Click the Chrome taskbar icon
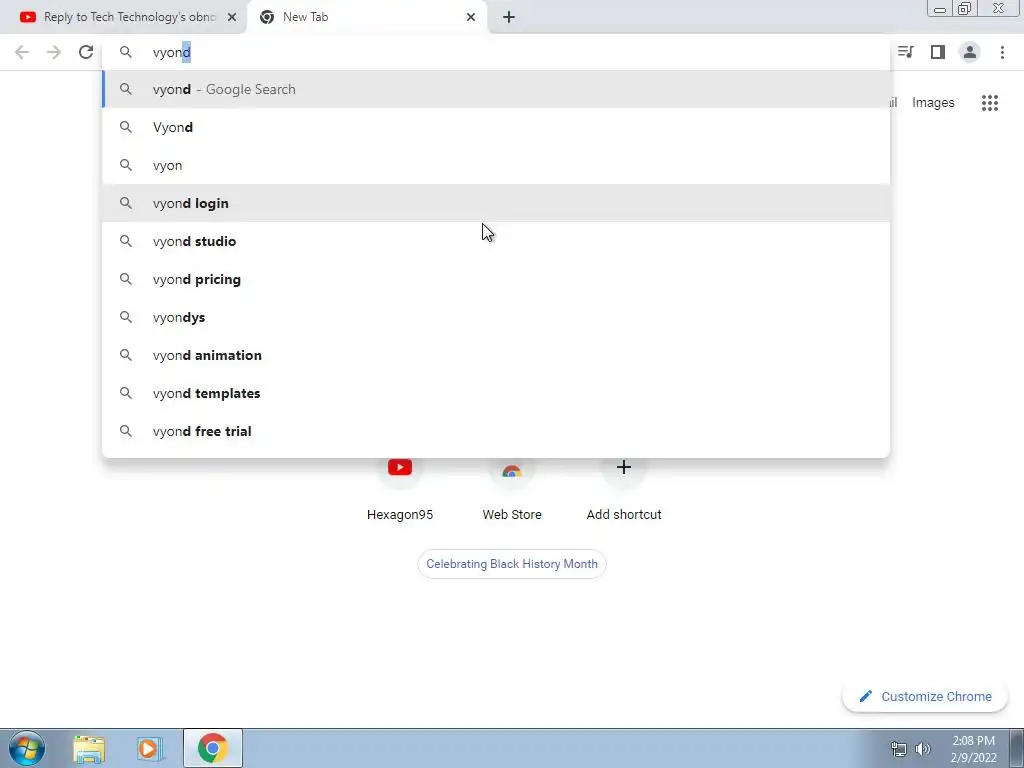1024x768 pixels. (x=213, y=748)
